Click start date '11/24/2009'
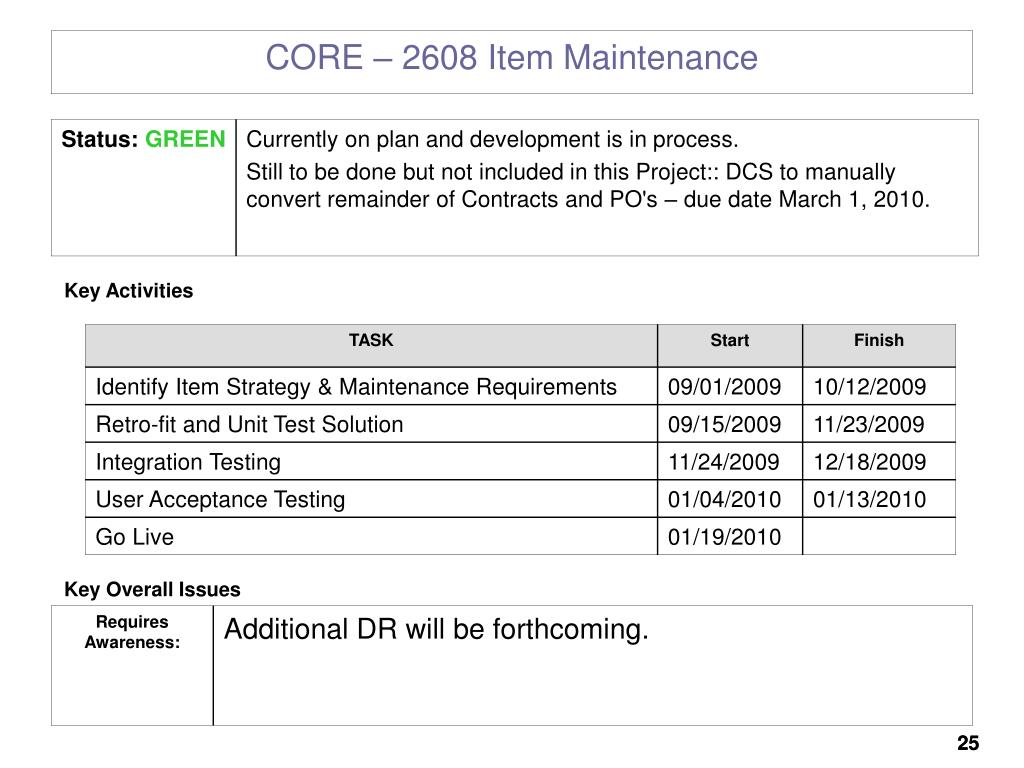This screenshot has height=768, width=1024. coord(724,462)
